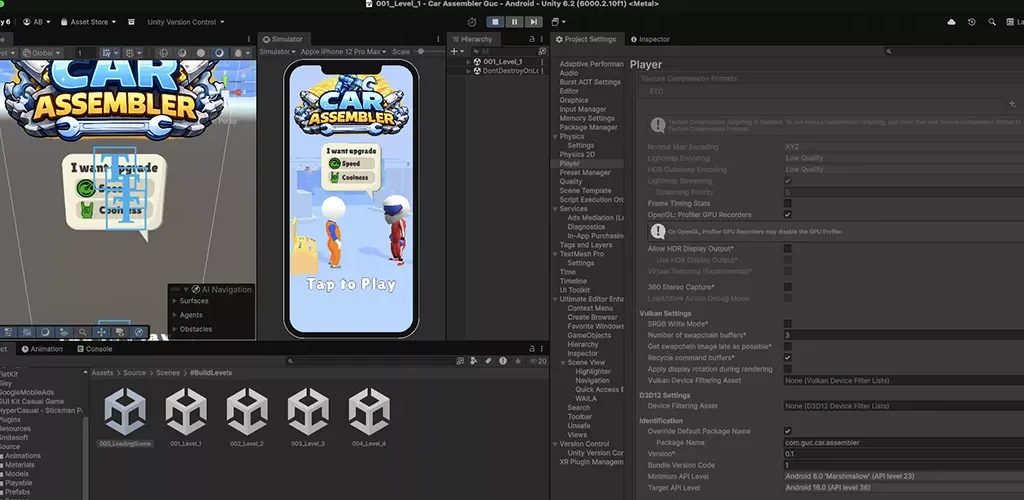Enable Frame Timing Stats checkbox
This screenshot has height=500, width=1024.
pos(788,204)
